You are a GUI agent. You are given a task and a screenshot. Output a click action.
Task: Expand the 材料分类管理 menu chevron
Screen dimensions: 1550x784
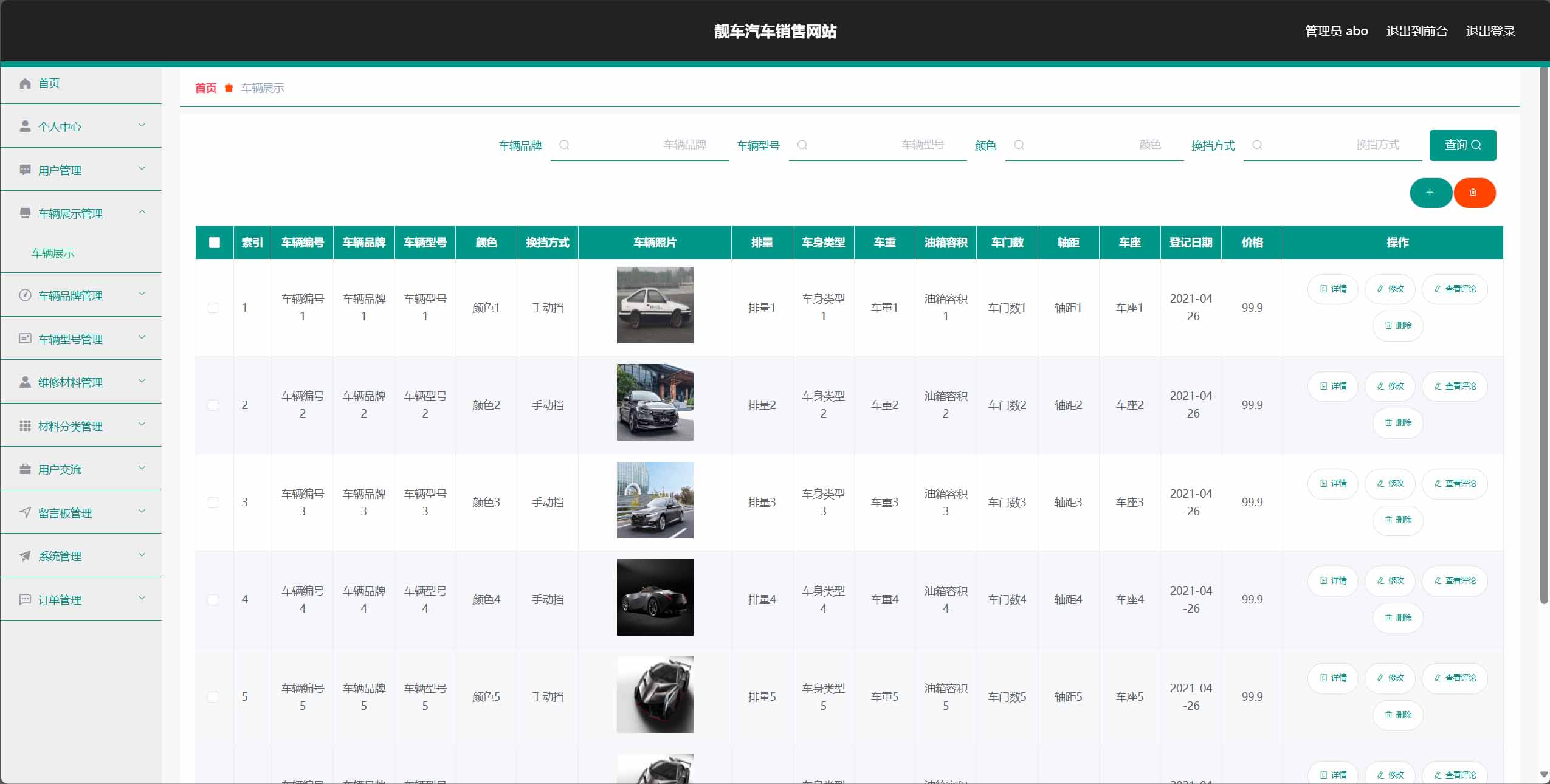click(142, 424)
